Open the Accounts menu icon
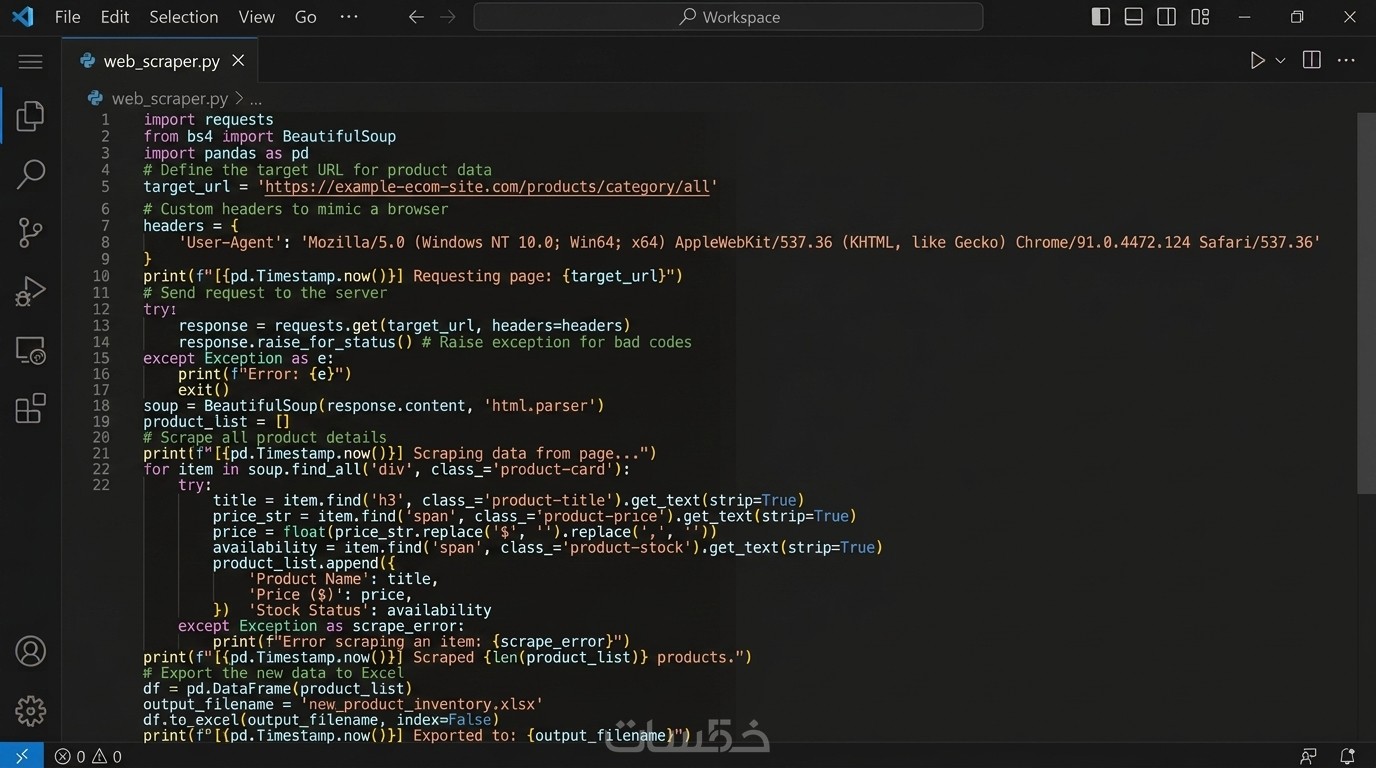This screenshot has height=768, width=1376. point(31,651)
